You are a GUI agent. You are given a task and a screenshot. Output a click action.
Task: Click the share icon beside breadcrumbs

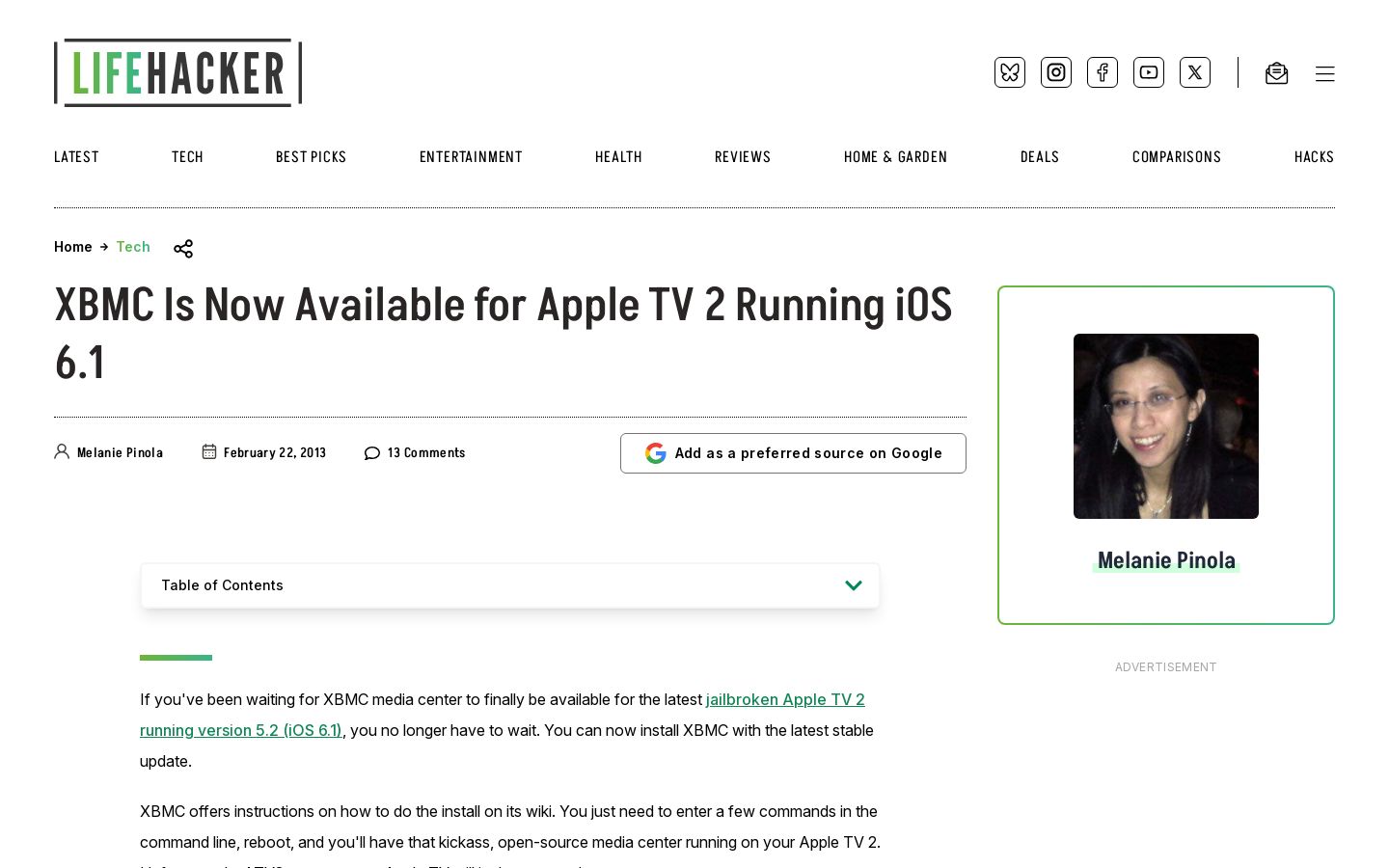click(183, 249)
